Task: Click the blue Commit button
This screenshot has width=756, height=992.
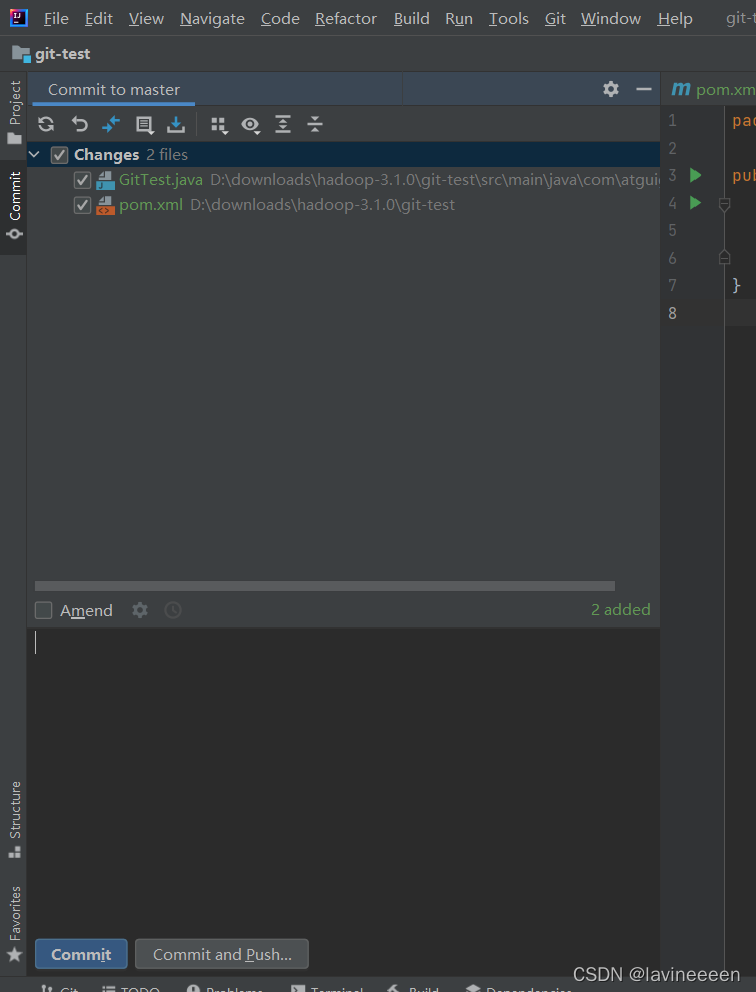Action: point(81,954)
